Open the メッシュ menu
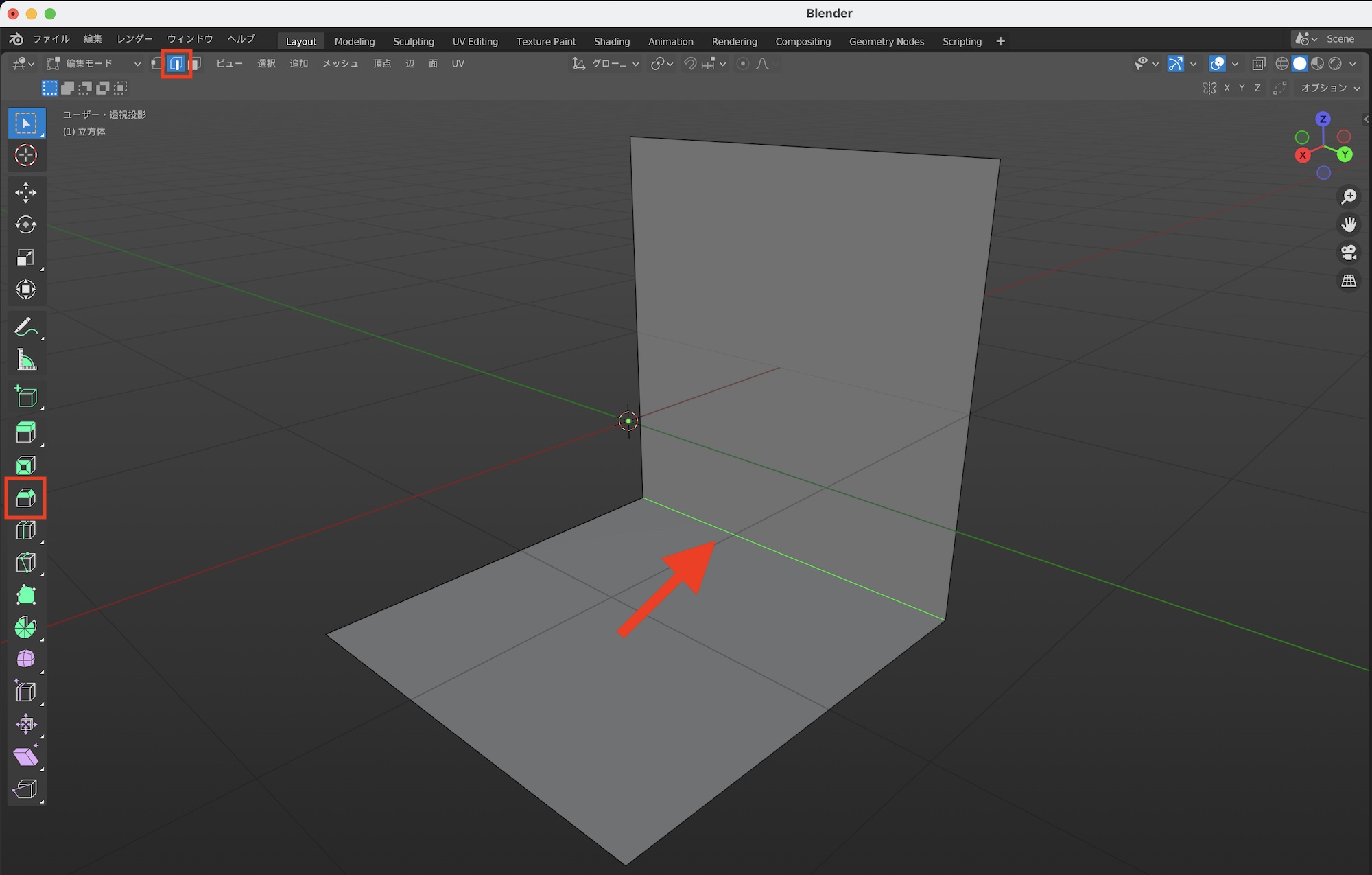Image resolution: width=1372 pixels, height=875 pixels. point(340,64)
